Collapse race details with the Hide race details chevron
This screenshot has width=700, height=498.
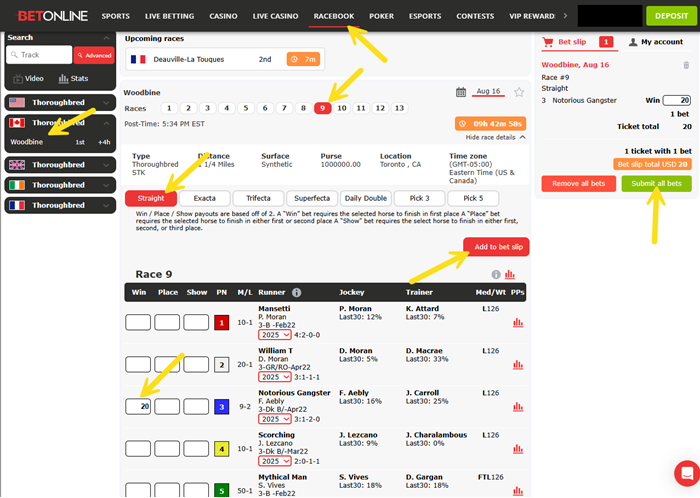tap(524, 137)
